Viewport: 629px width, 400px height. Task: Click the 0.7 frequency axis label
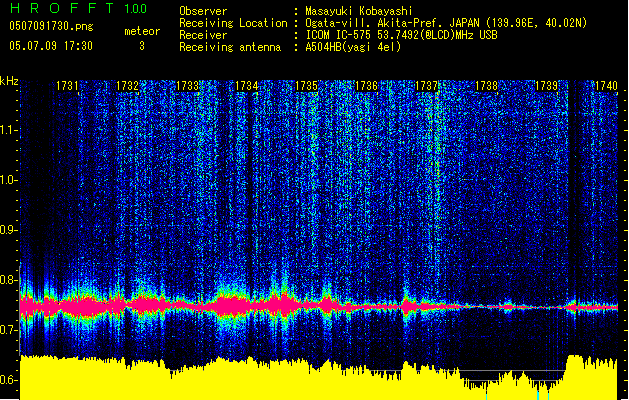click(8, 330)
